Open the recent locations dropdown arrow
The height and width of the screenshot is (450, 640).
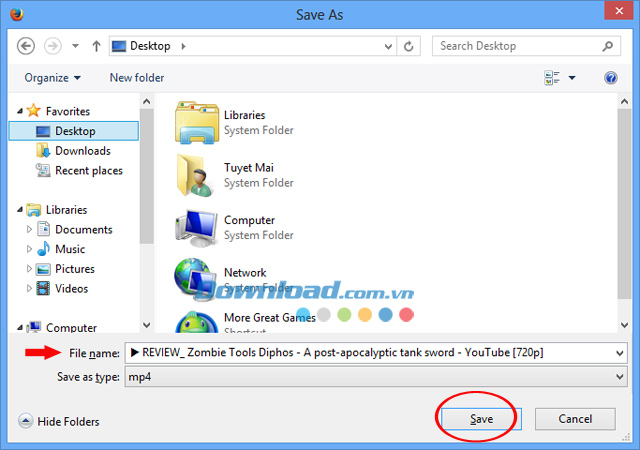click(x=76, y=46)
